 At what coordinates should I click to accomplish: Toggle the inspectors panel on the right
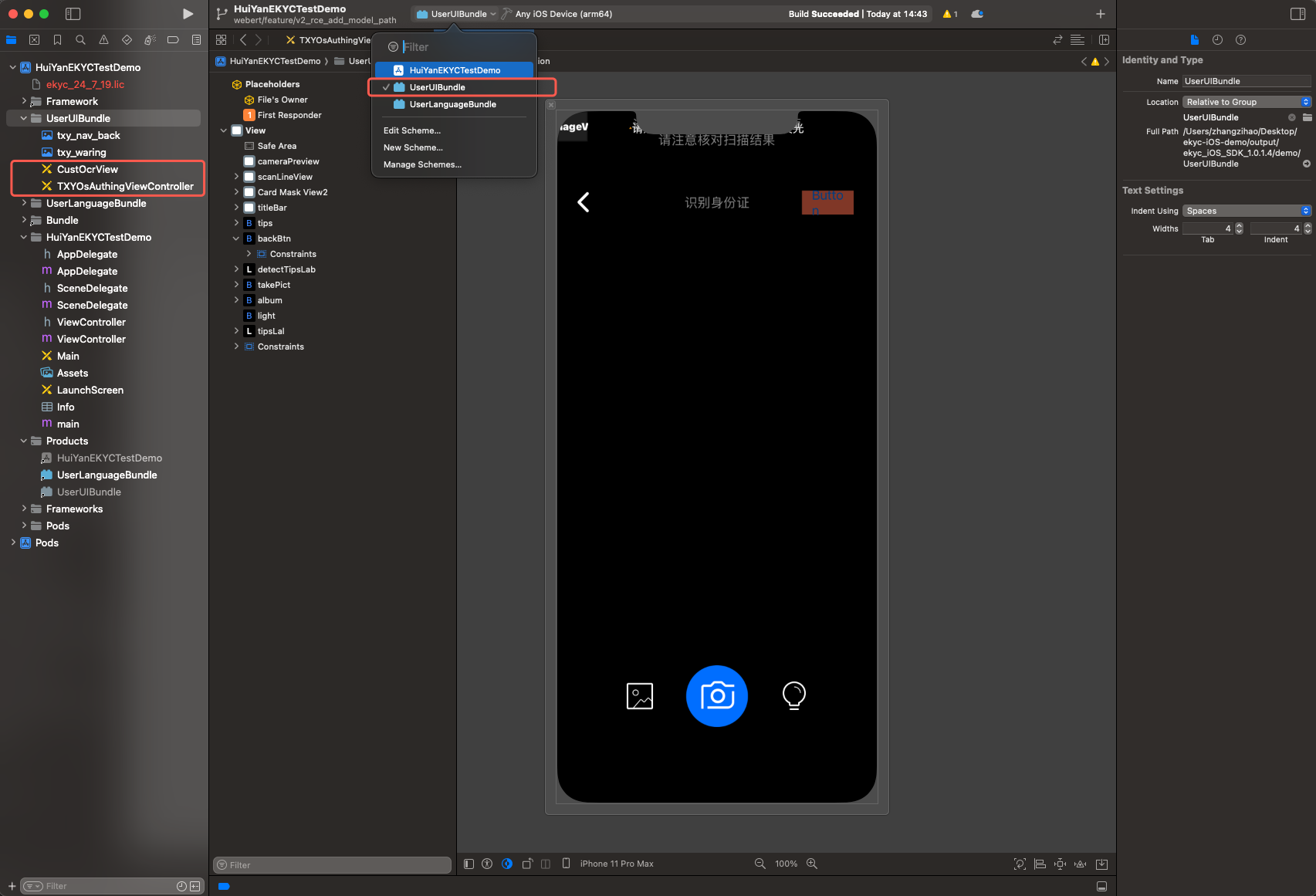[1297, 14]
